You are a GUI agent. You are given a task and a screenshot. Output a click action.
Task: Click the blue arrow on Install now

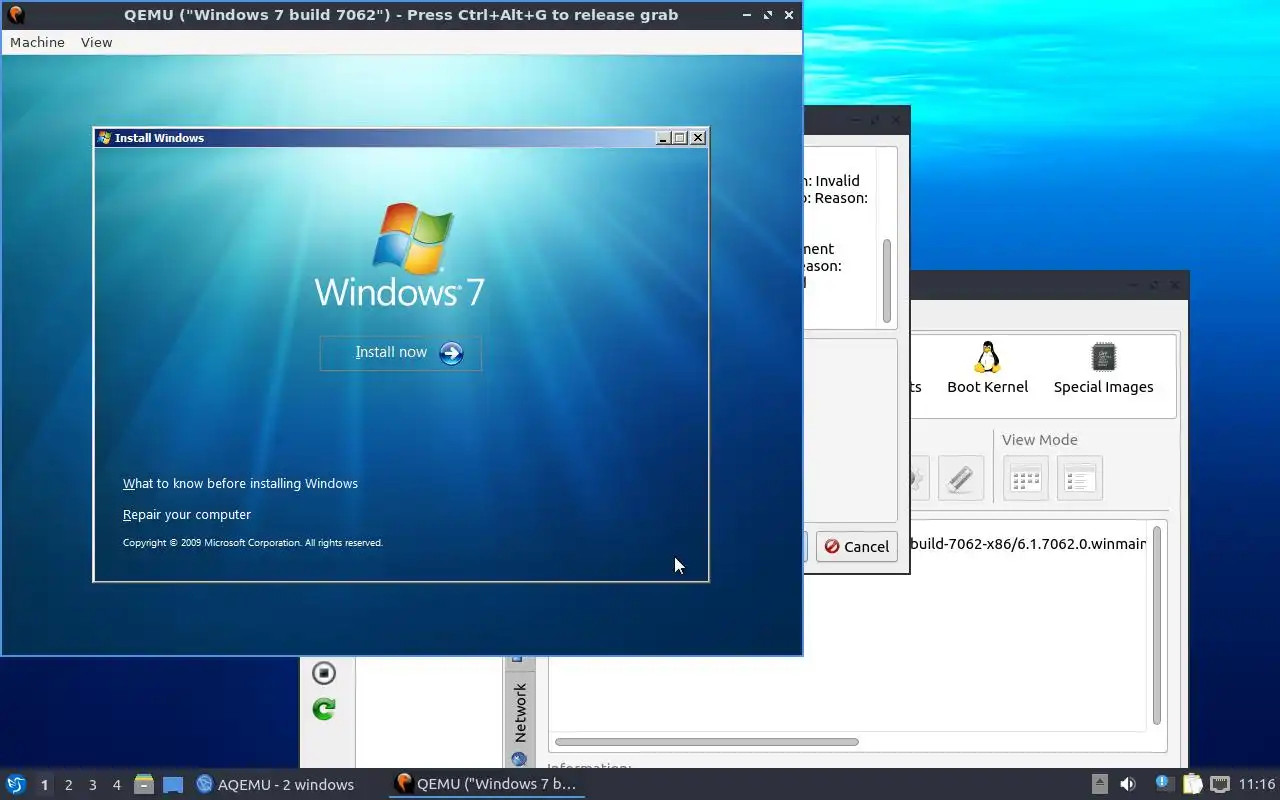[x=451, y=353]
